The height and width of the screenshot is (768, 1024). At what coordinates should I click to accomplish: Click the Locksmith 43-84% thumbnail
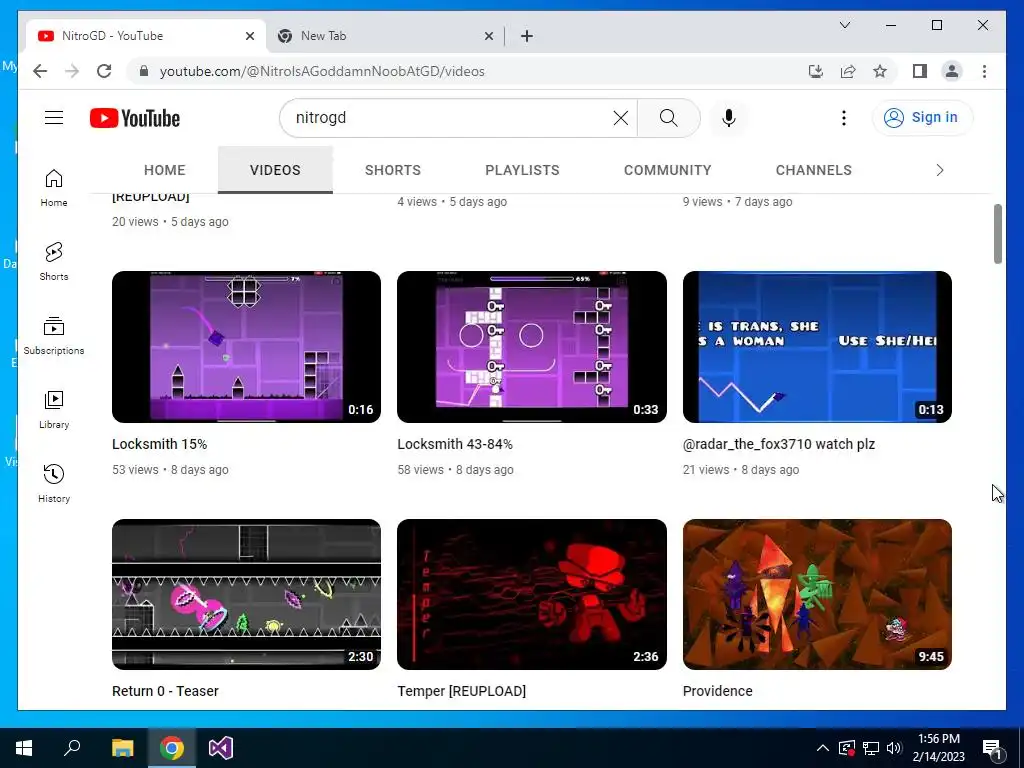[x=532, y=347]
